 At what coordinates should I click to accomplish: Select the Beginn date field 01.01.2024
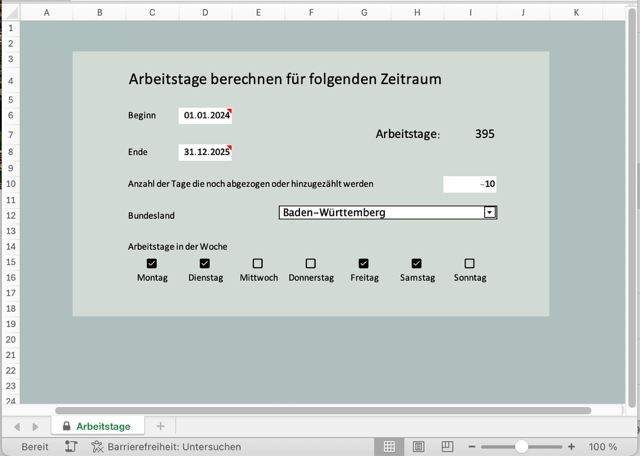(205, 116)
